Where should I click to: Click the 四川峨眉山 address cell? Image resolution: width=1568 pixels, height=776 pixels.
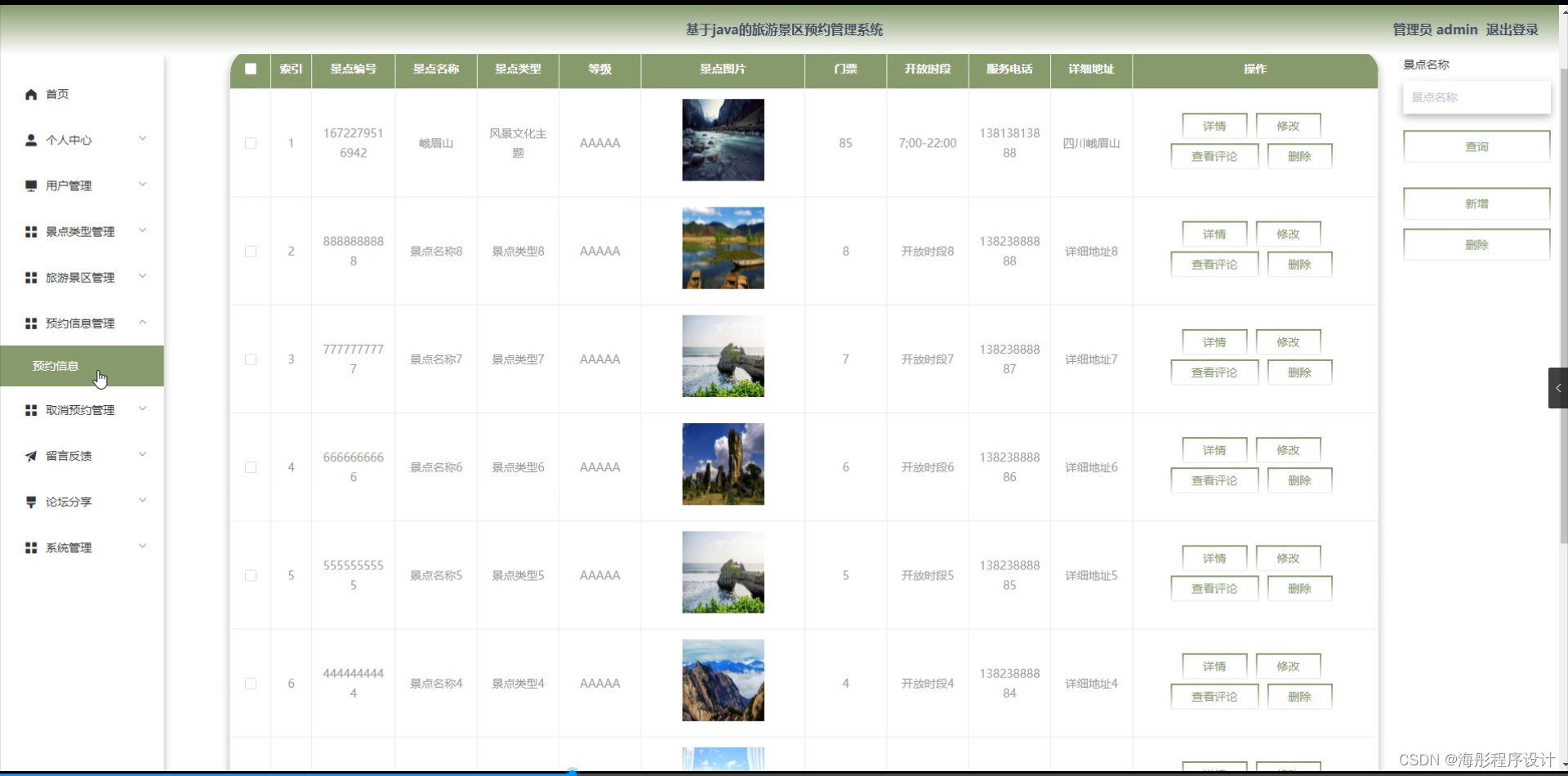(x=1091, y=143)
